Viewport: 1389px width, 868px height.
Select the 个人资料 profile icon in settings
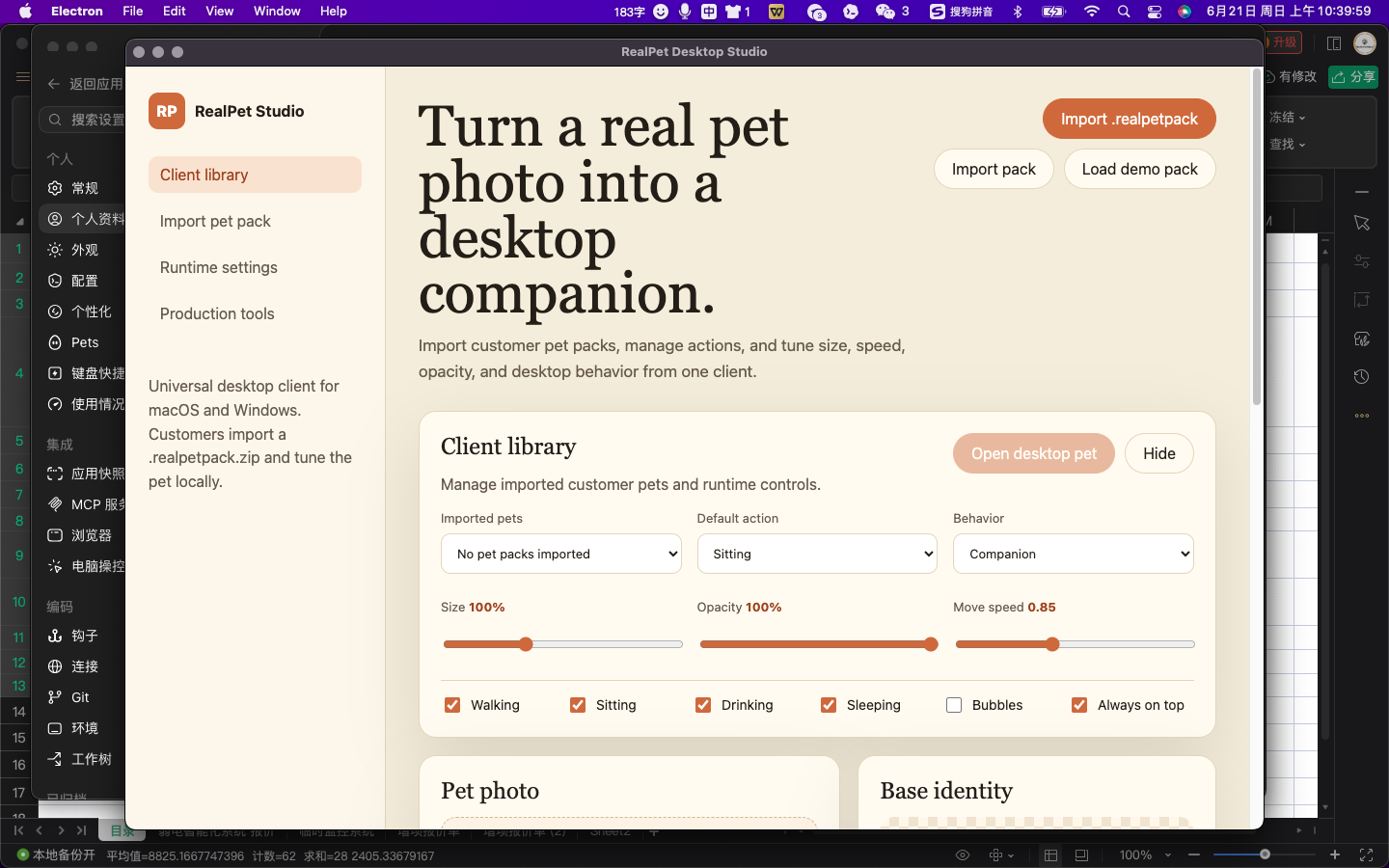(55, 219)
